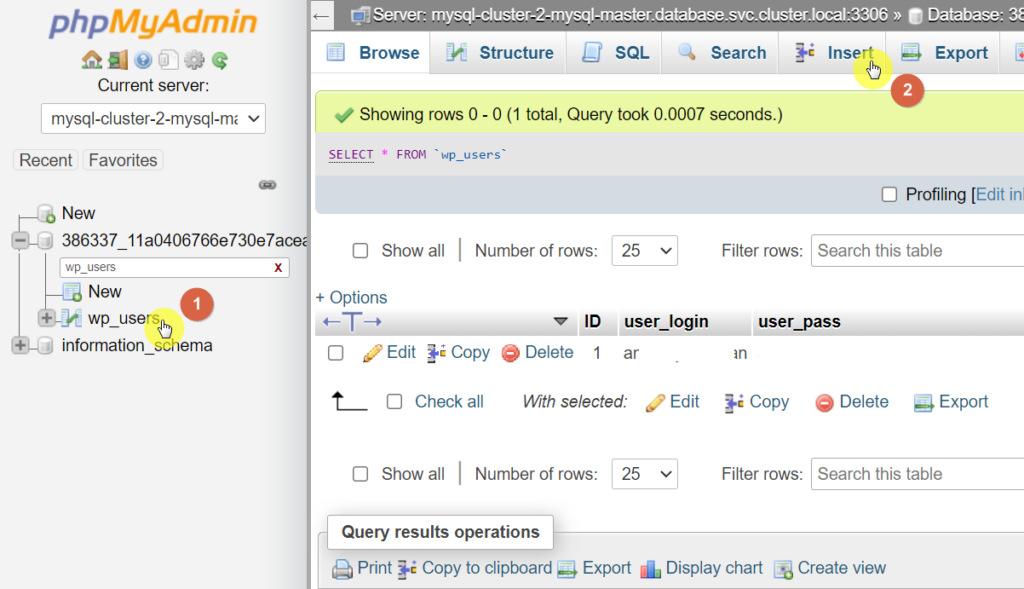1024x589 pixels.
Task: Expand the wp_users table node
Action: 46,318
